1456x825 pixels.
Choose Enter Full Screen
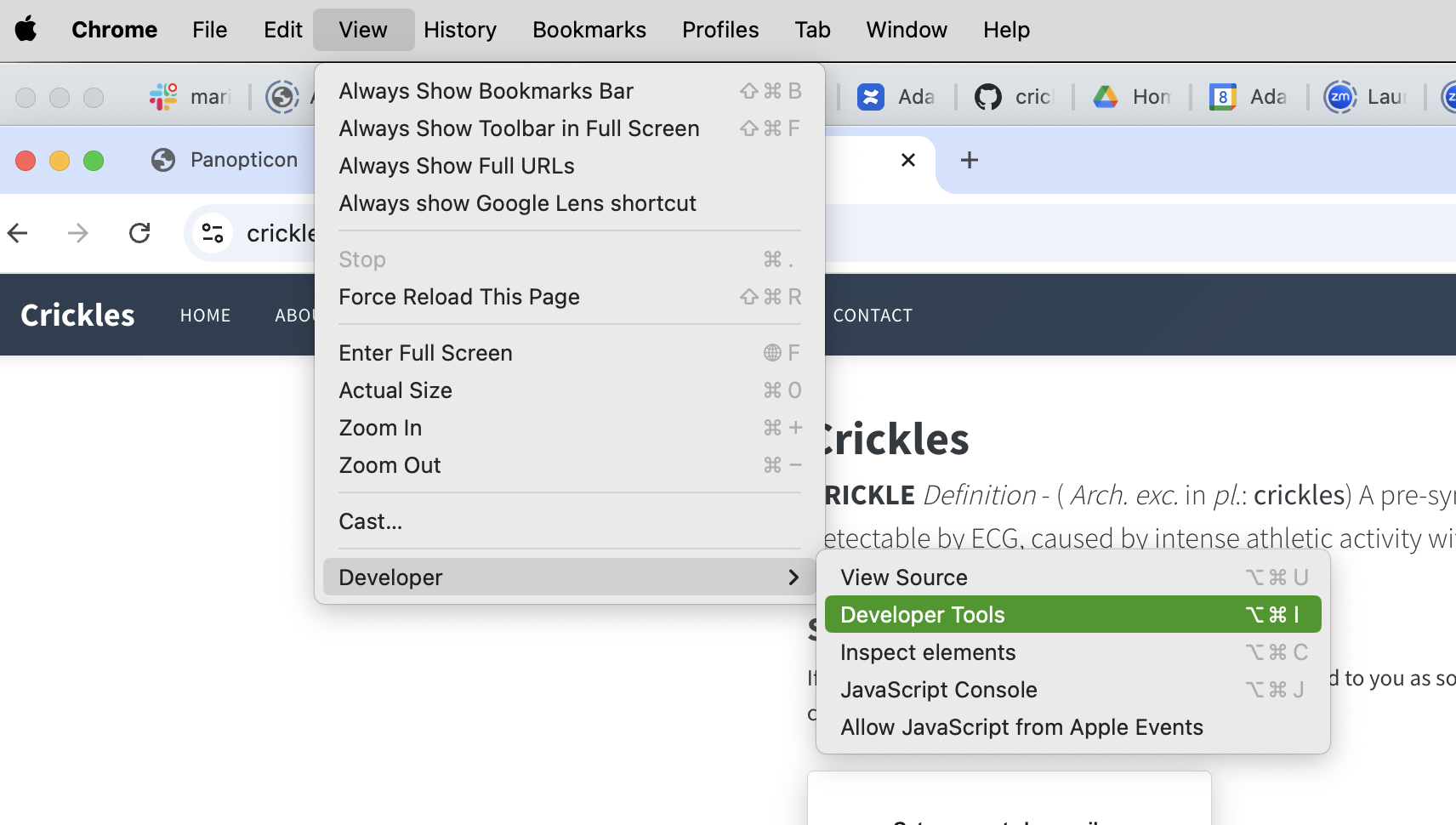tap(570, 353)
